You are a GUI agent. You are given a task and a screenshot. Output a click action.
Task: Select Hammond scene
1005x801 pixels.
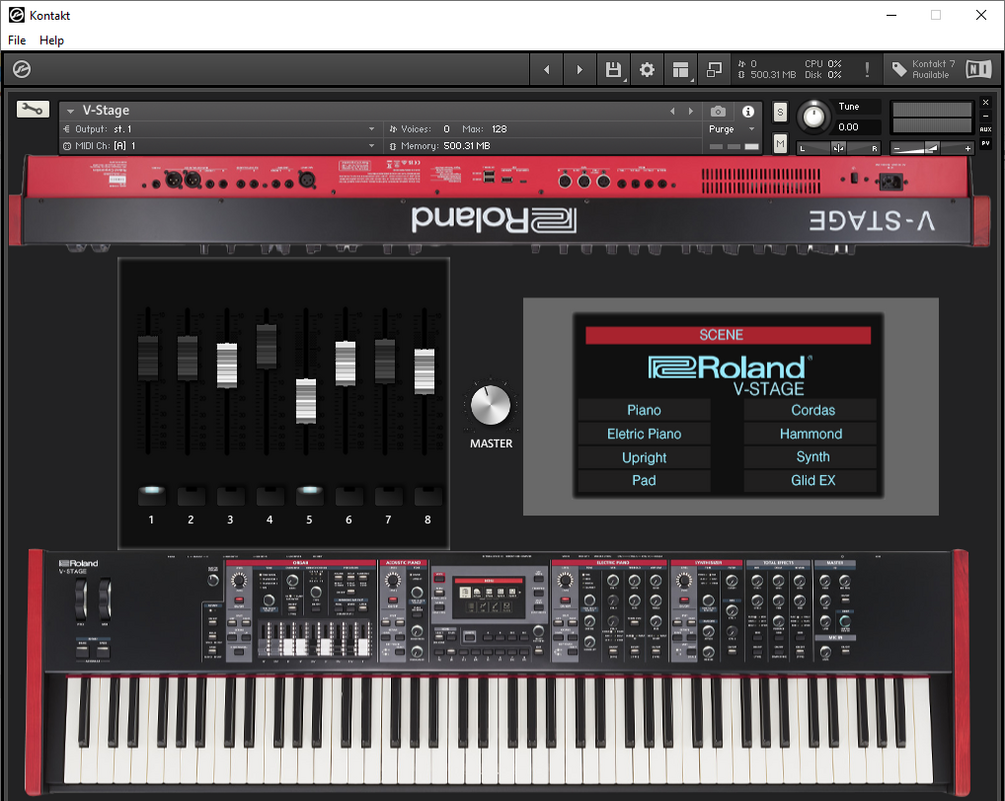click(x=811, y=434)
